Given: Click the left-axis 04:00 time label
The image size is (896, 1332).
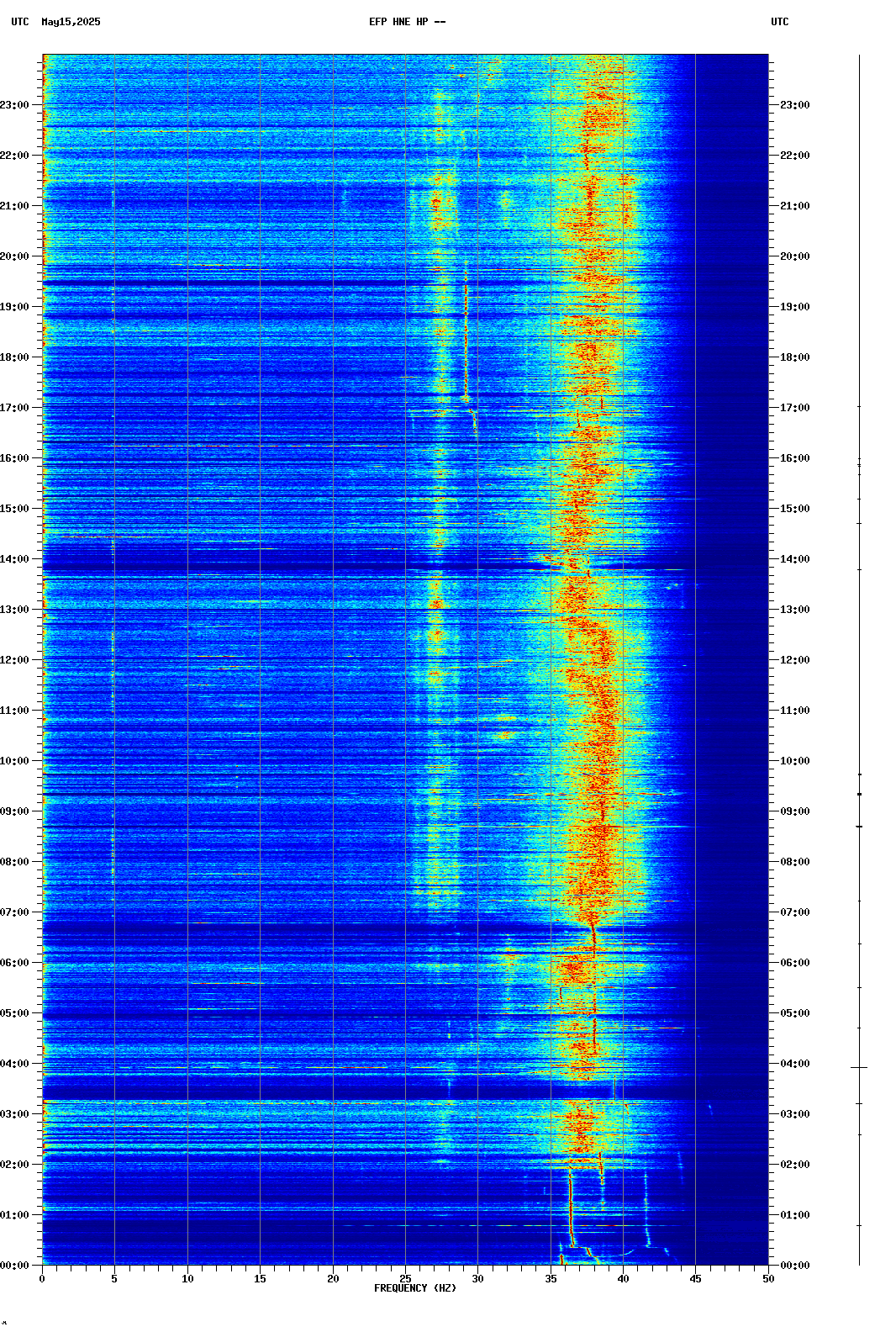Looking at the screenshot, I should pos(15,1064).
